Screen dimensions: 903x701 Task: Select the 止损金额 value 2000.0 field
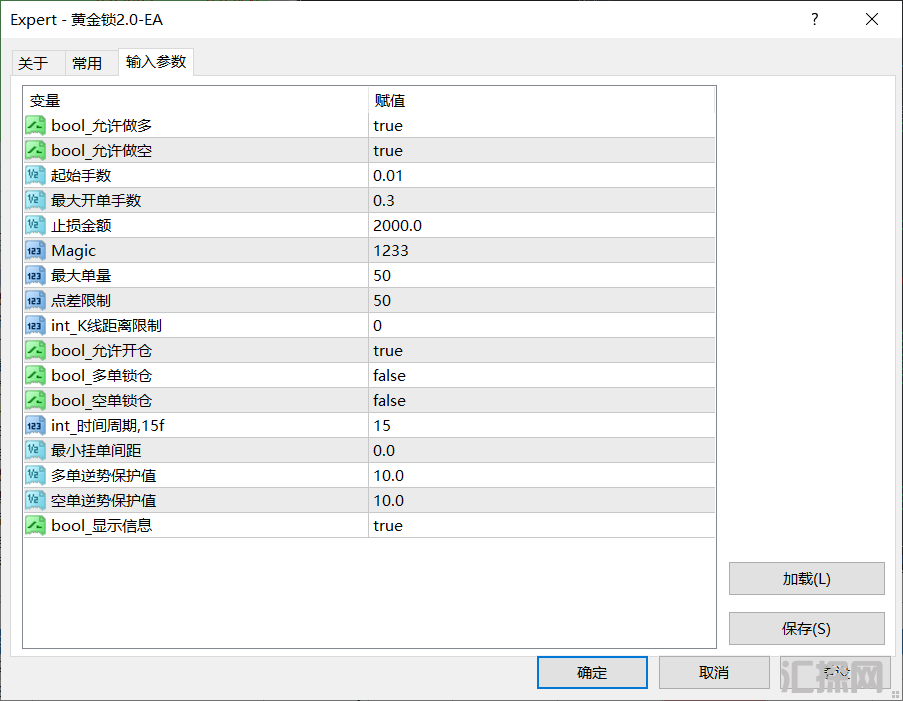(541, 225)
